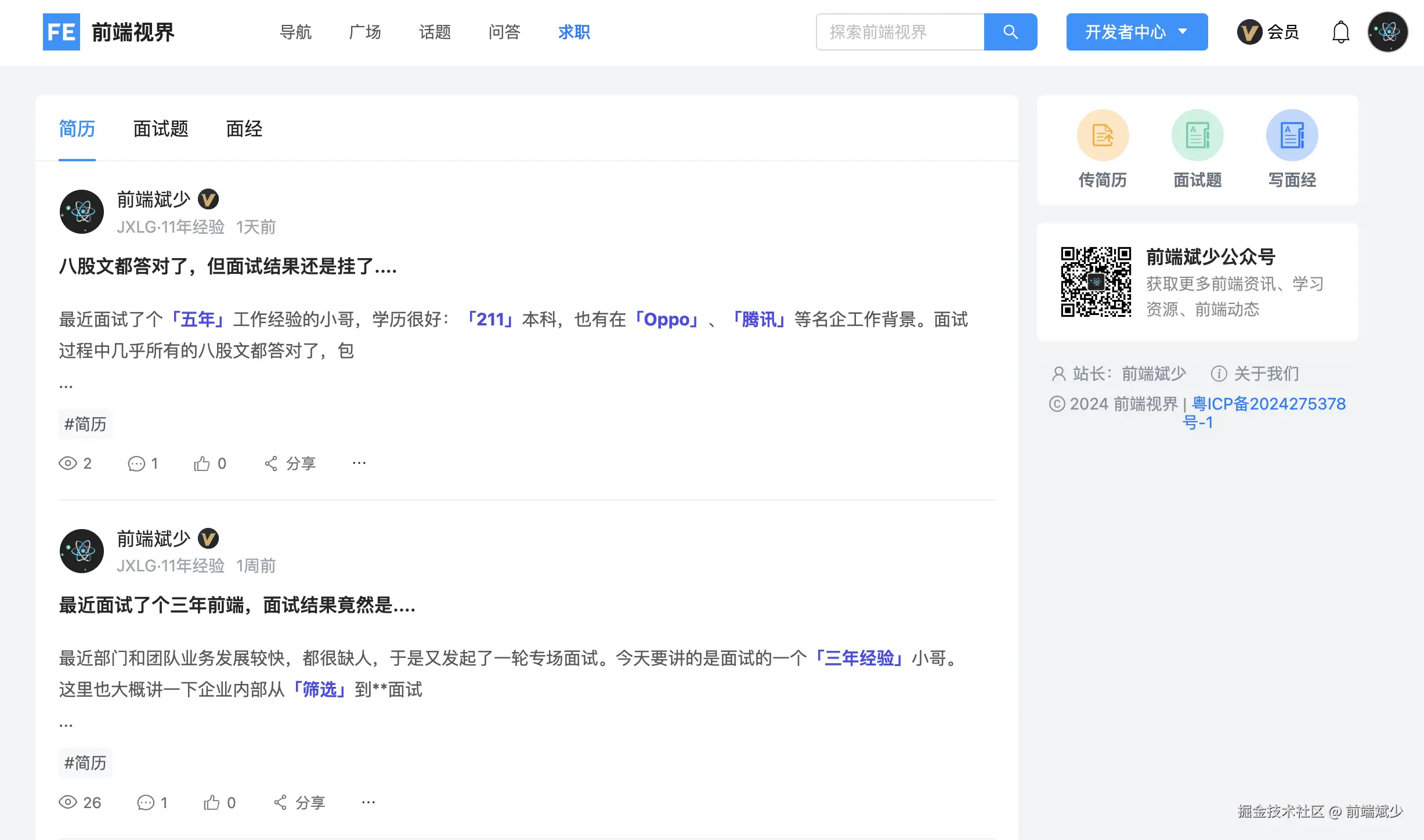Click the 写面经 sidebar icon
This screenshot has width=1424, height=840.
point(1292,135)
